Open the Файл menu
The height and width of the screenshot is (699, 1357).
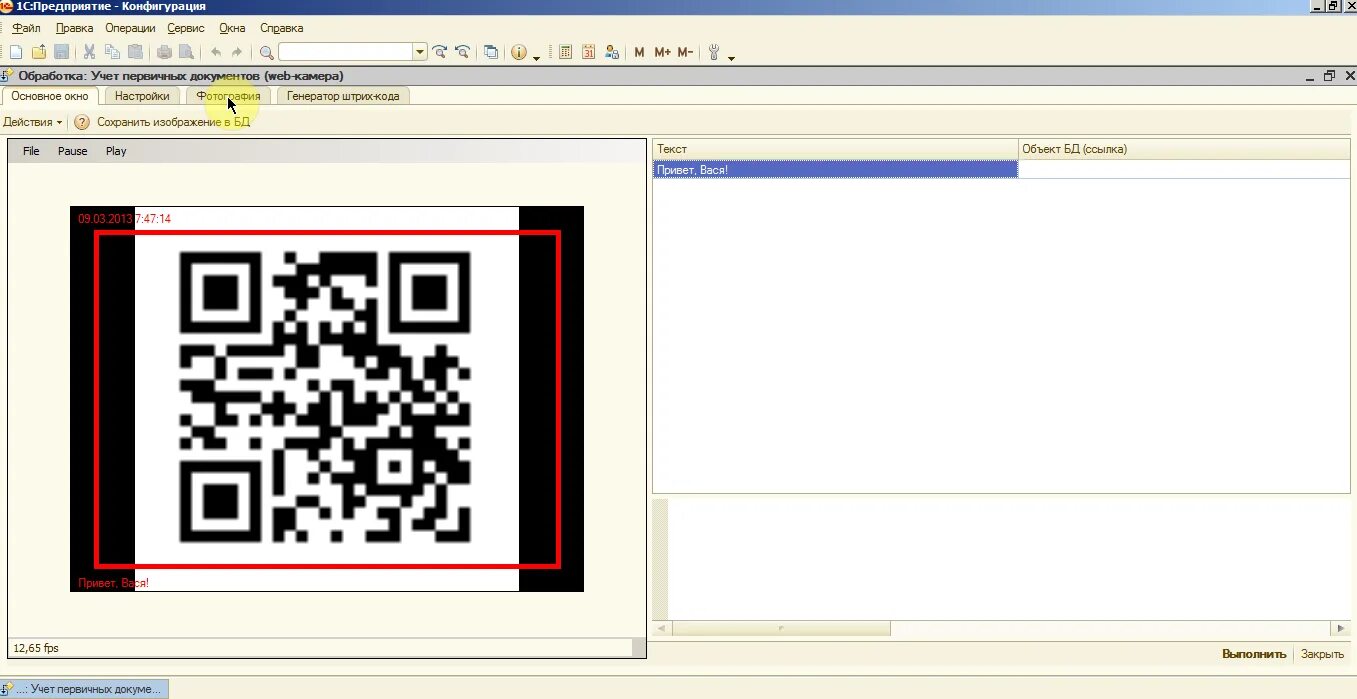coord(27,28)
